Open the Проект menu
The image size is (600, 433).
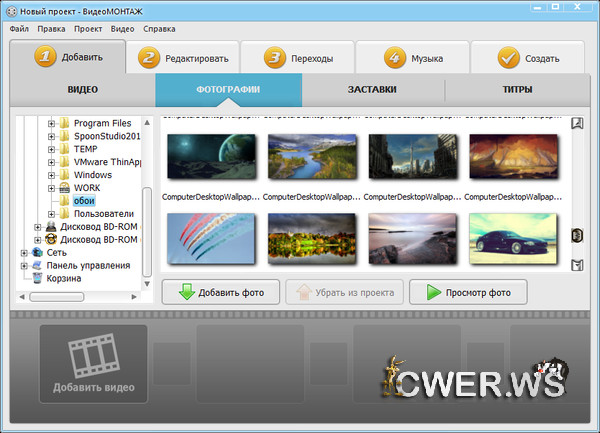88,29
